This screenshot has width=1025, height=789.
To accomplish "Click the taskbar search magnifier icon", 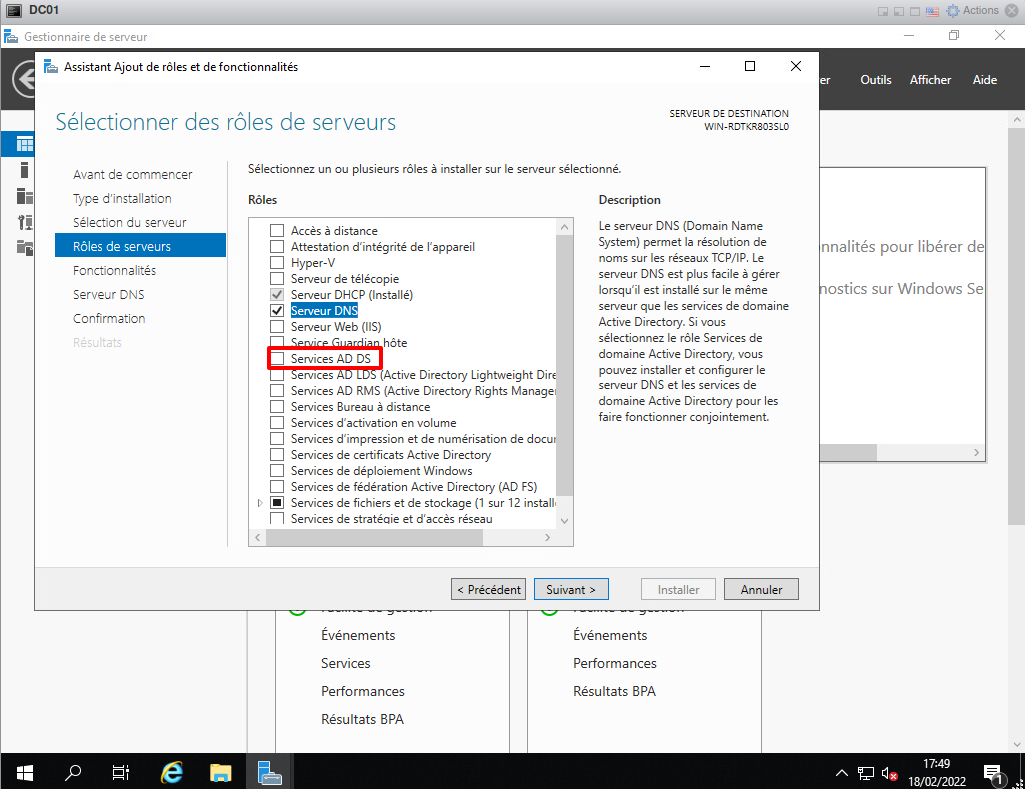I will (x=73, y=772).
